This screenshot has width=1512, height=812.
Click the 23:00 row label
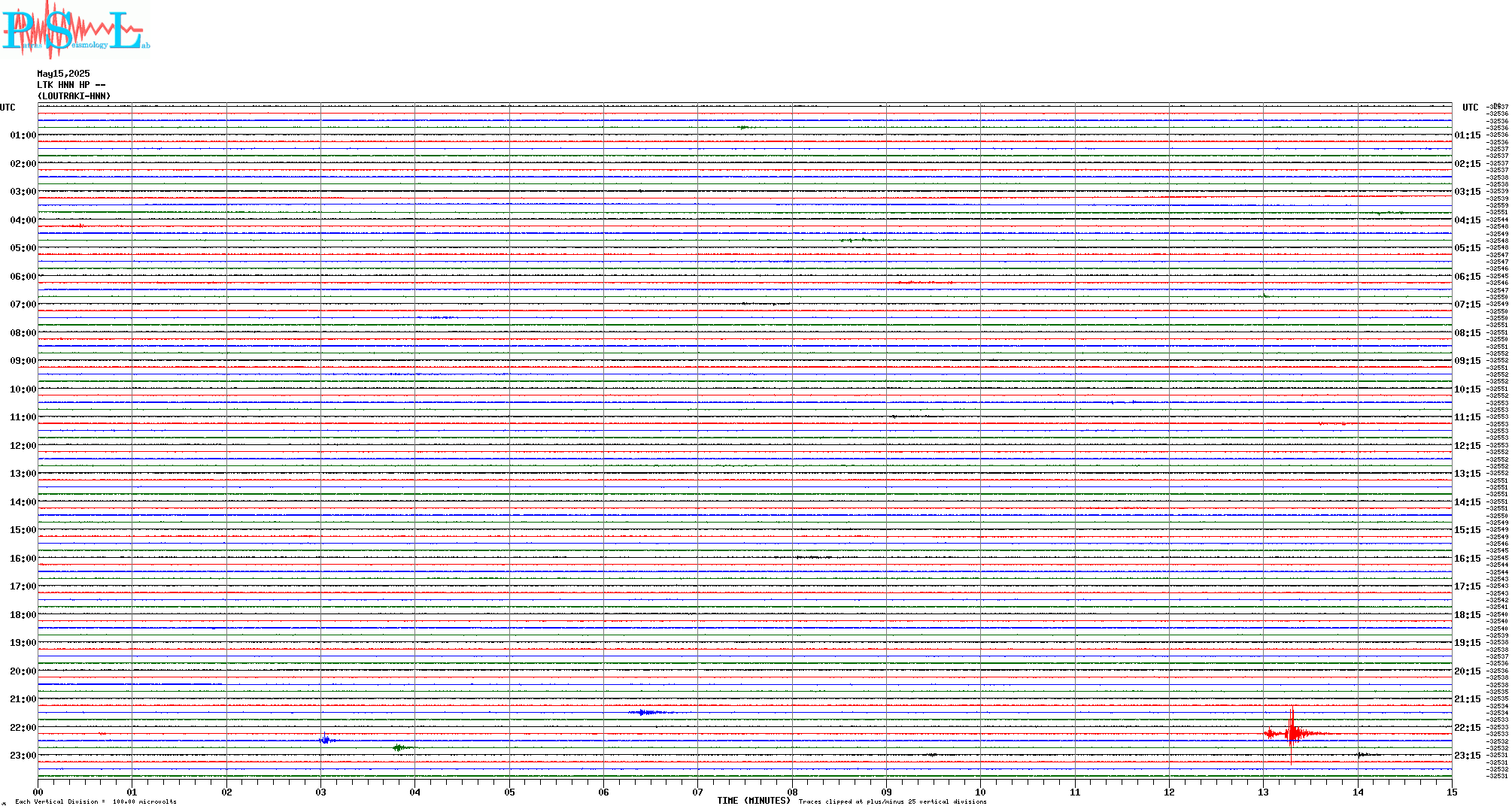tap(23, 756)
